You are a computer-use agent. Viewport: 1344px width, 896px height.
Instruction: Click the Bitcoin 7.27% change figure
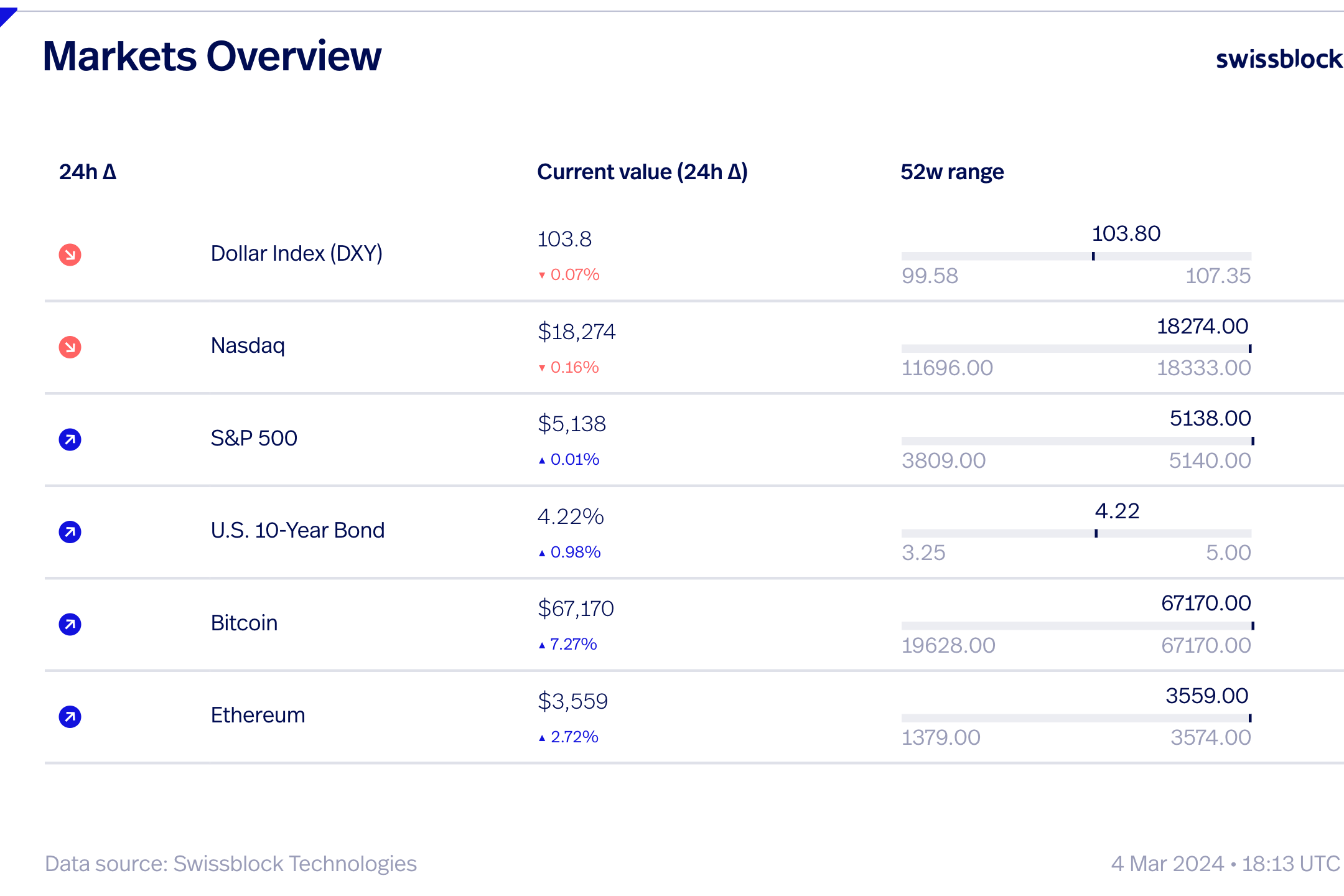(x=573, y=644)
